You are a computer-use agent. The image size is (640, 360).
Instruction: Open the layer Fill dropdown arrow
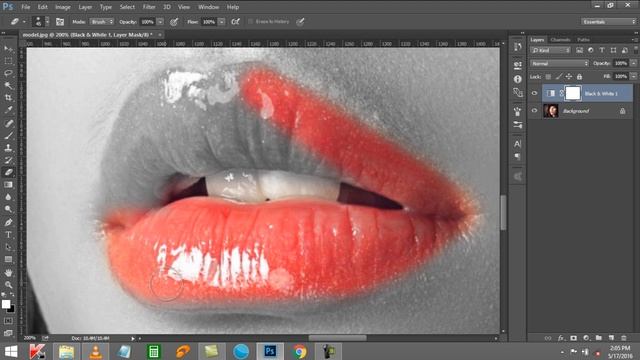633,76
